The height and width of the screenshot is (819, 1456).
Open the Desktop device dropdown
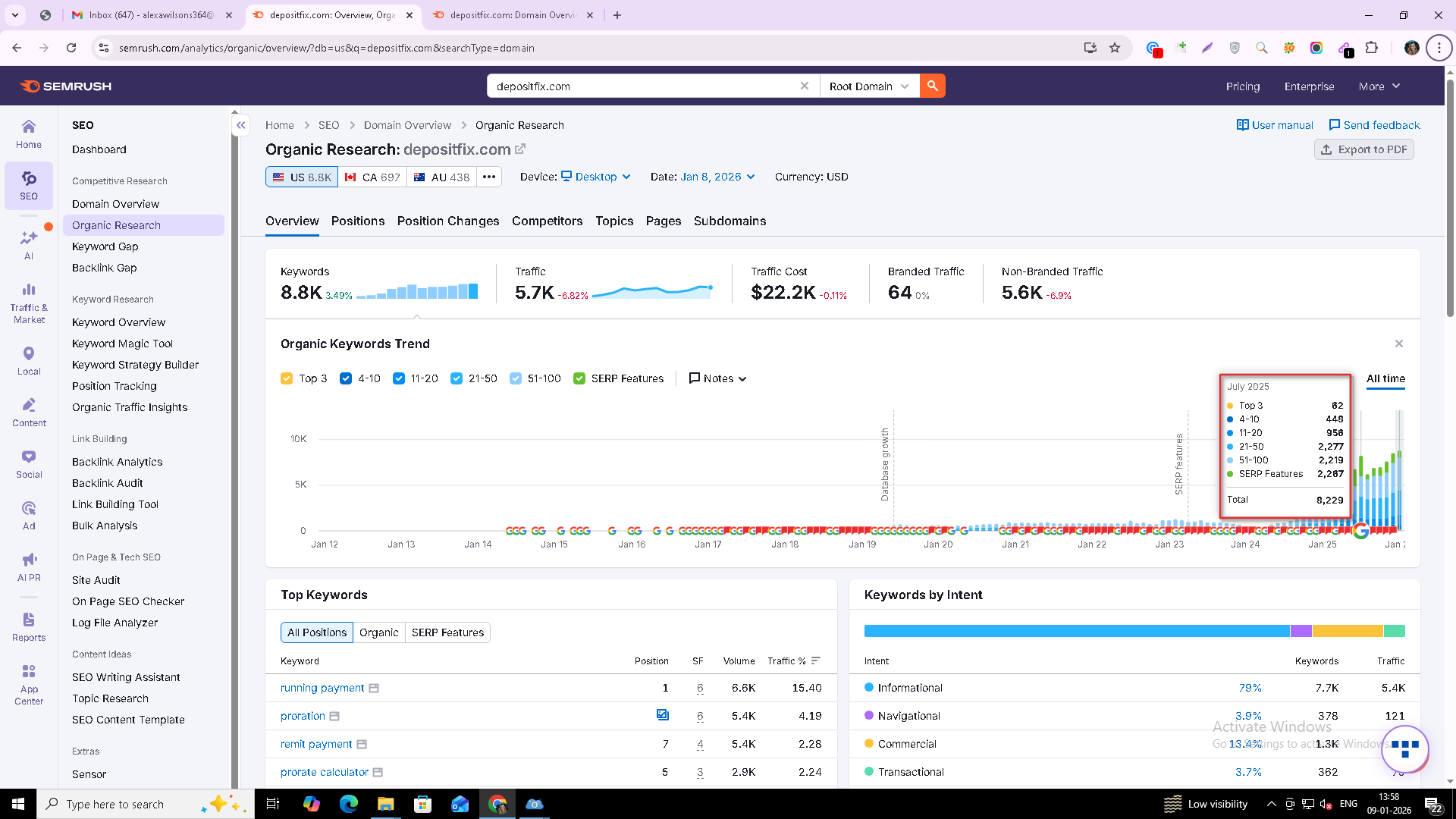coord(596,177)
